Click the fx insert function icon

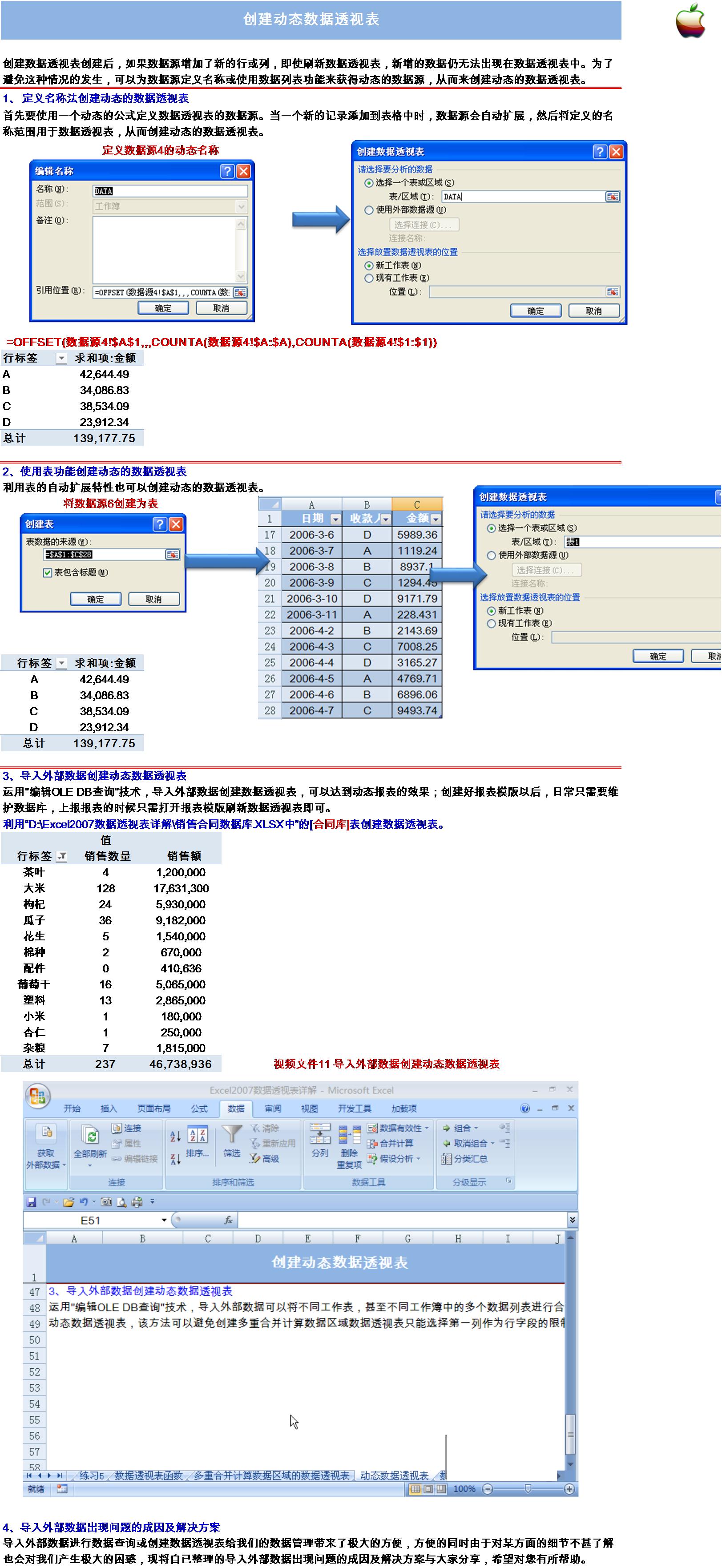[x=228, y=1220]
